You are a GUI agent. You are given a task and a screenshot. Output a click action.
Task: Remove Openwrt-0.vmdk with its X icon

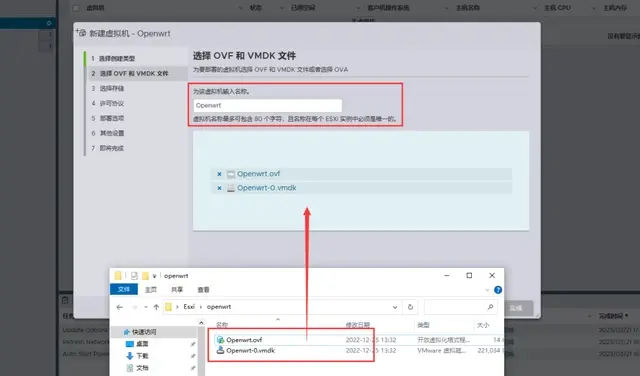click(x=219, y=188)
